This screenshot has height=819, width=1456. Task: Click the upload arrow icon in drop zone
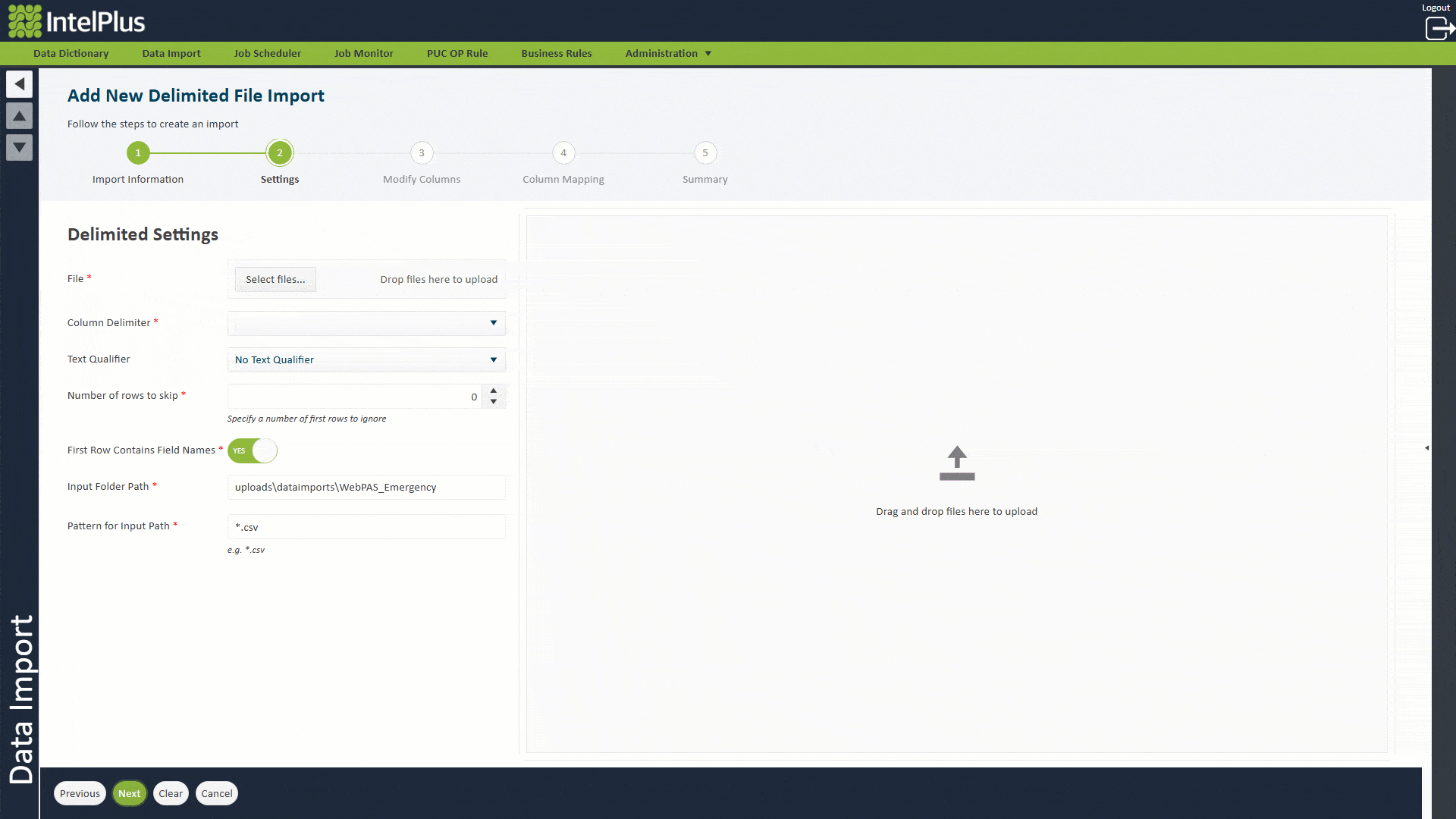click(x=956, y=463)
